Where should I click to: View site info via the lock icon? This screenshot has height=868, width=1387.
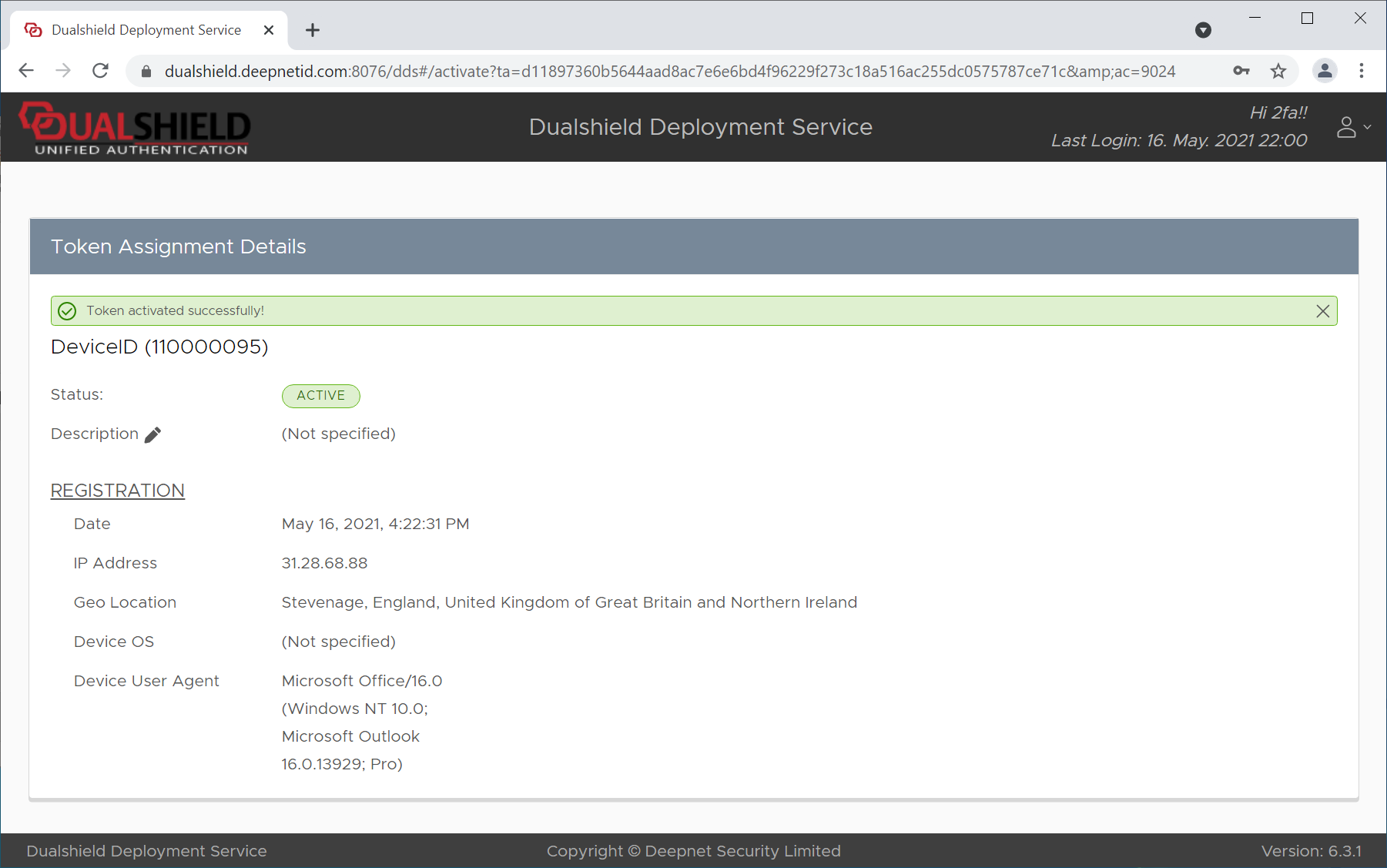[x=146, y=72]
